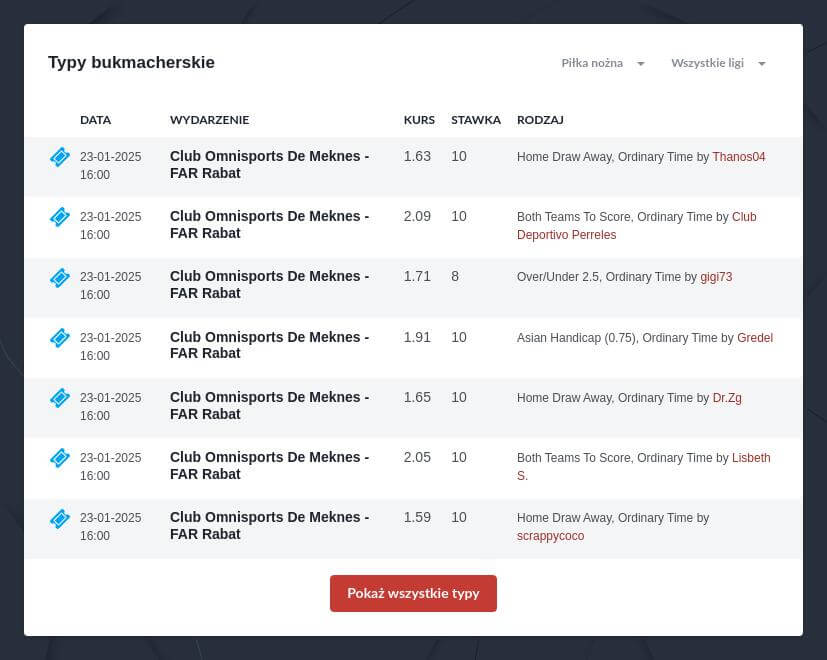Click the odds value 1.65

(x=417, y=397)
